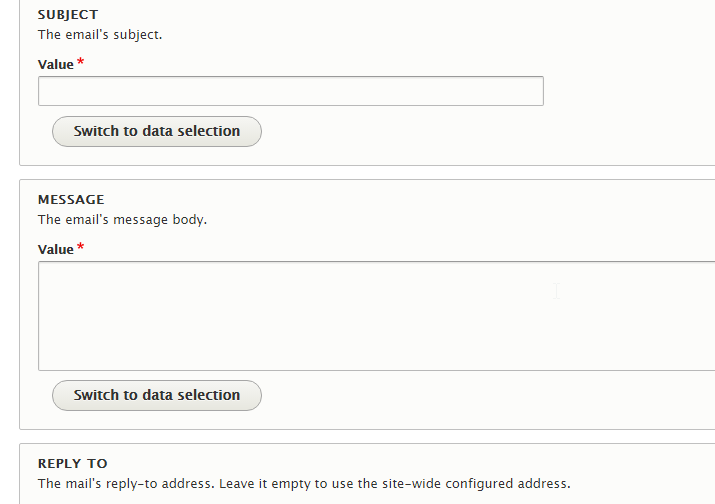Click the Subject Value text field

pyautogui.click(x=290, y=91)
